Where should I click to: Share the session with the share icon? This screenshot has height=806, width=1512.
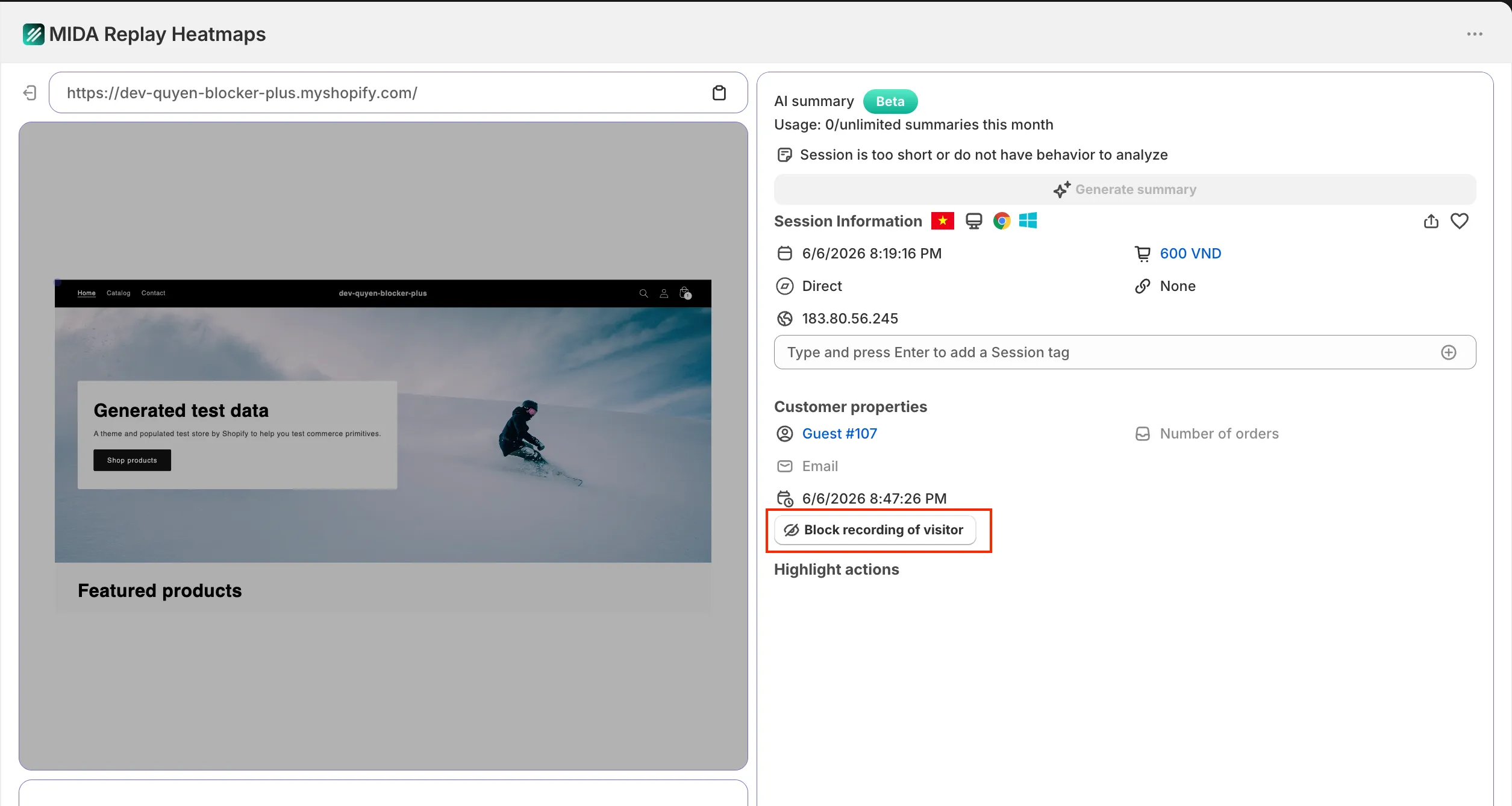(x=1431, y=221)
